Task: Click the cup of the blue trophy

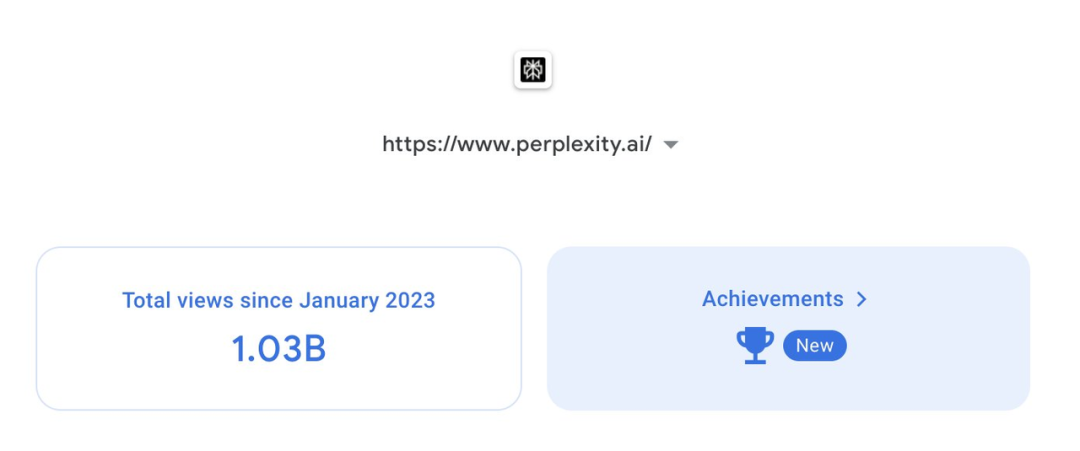Action: (x=755, y=339)
